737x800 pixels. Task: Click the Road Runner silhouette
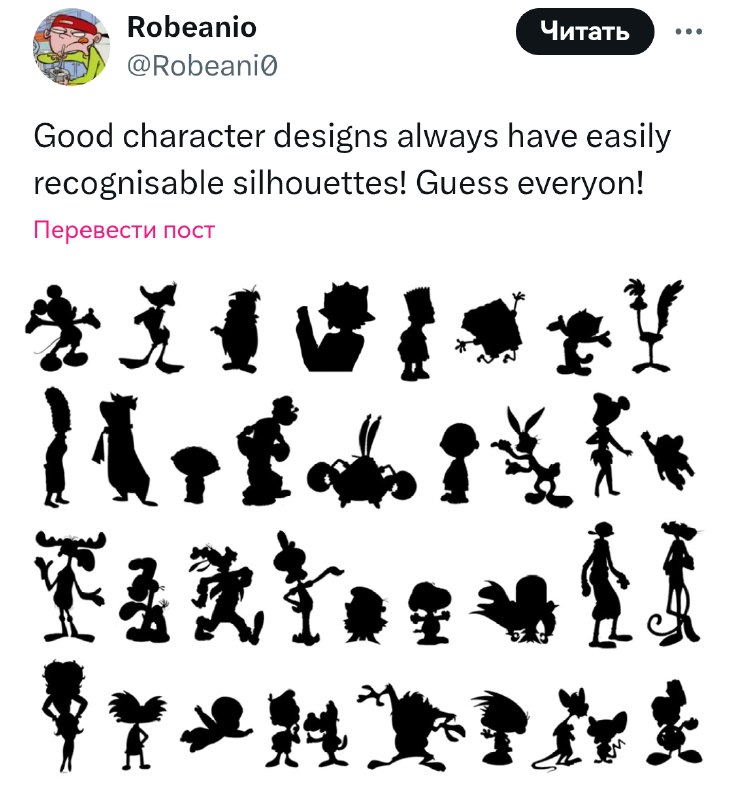(654, 325)
